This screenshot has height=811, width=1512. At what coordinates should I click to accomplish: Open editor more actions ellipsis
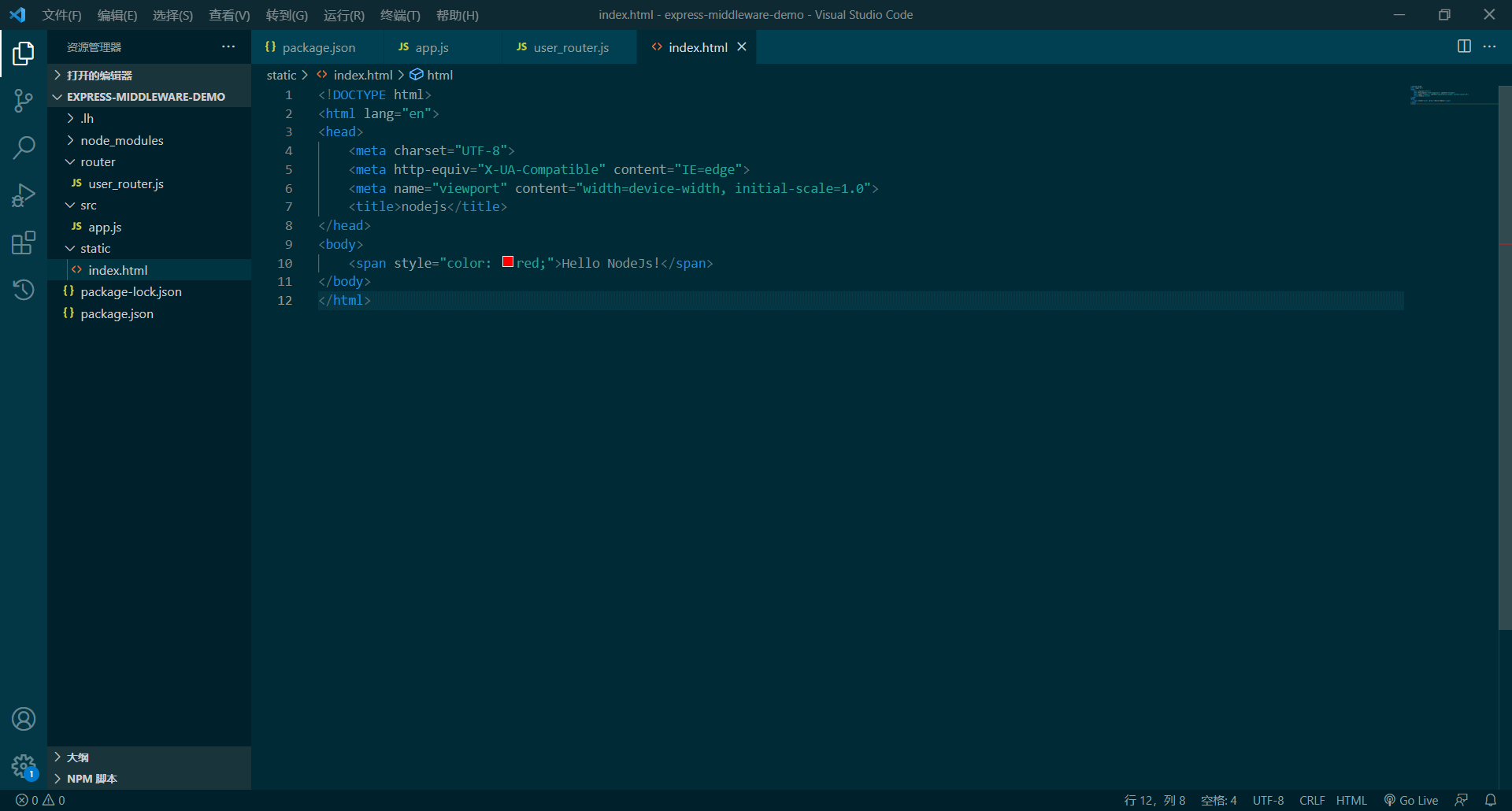[1489, 46]
